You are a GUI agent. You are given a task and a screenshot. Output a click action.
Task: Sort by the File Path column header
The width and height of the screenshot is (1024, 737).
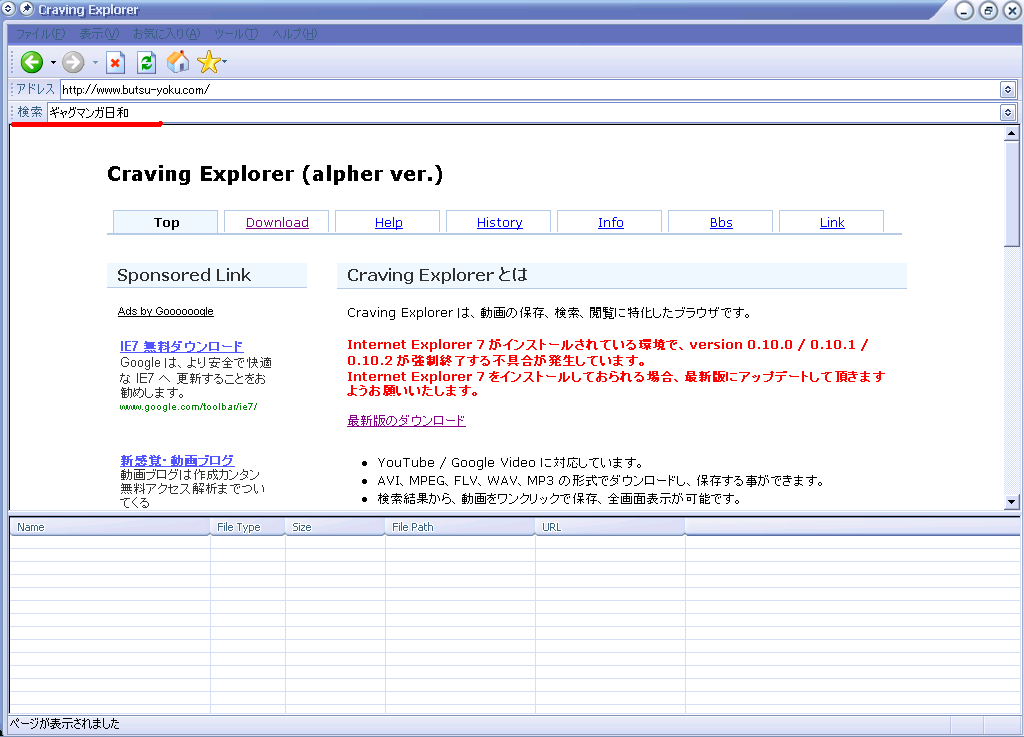tap(460, 527)
